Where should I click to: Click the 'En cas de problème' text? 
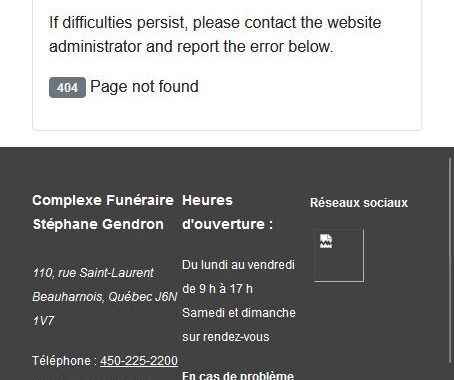click(238, 375)
